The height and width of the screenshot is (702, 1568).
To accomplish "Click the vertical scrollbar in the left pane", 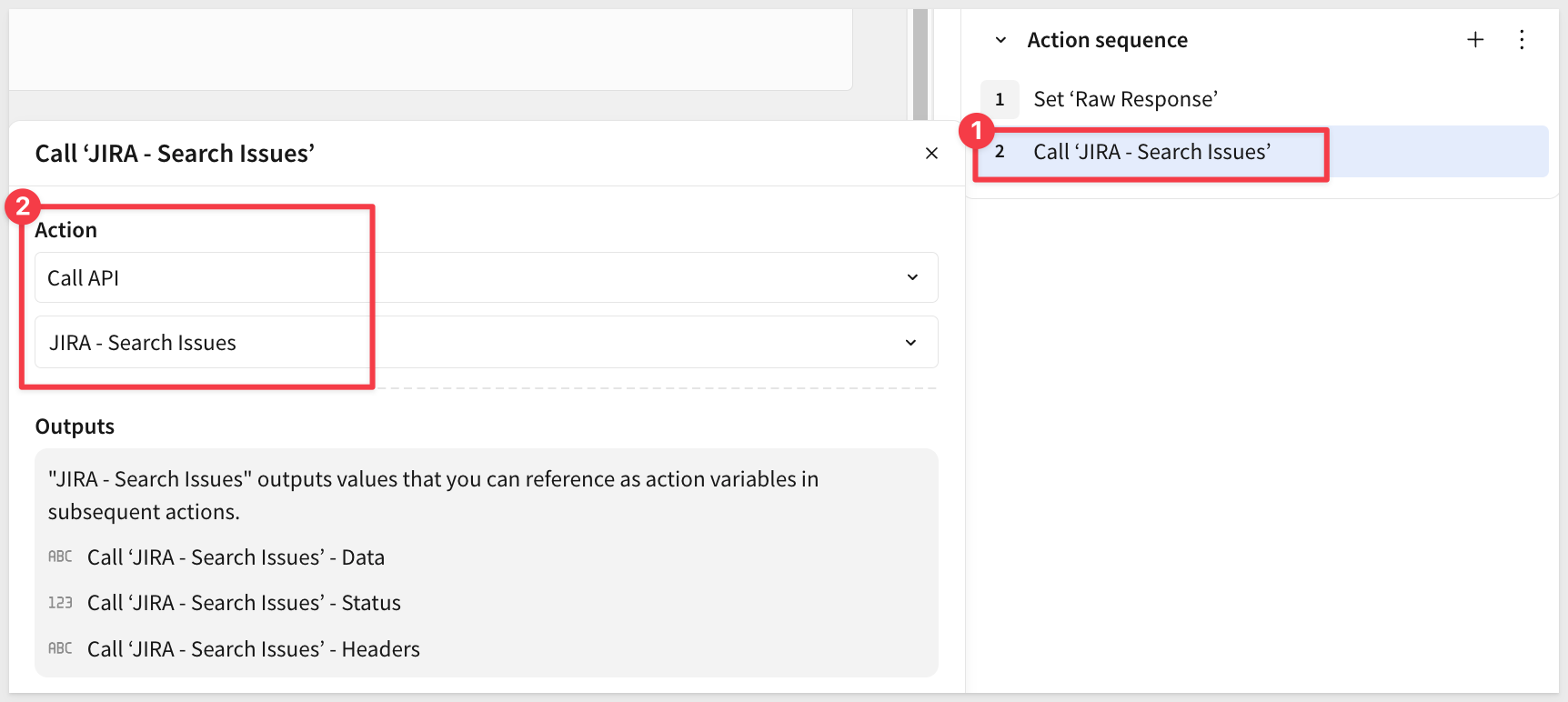I will [920, 64].
